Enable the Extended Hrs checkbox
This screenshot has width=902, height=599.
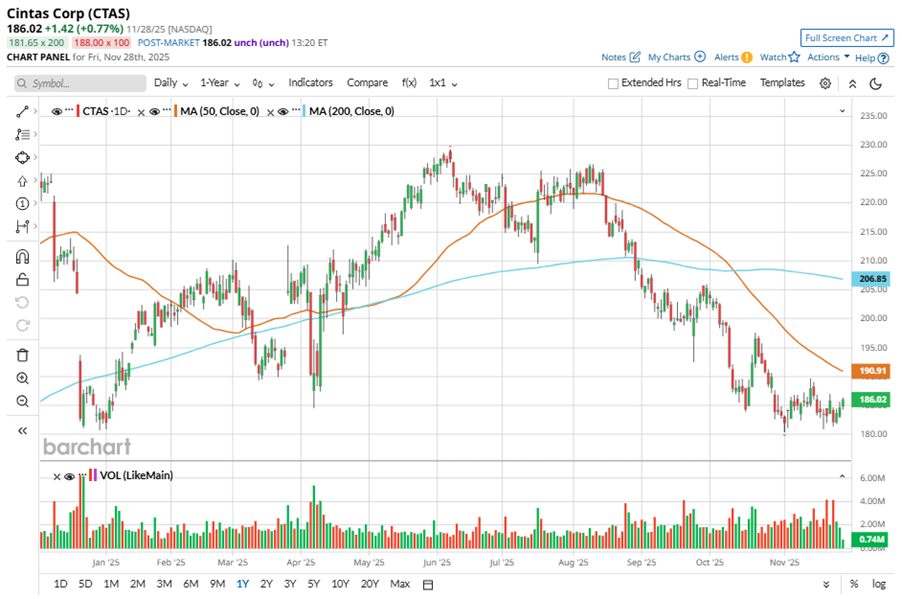point(613,83)
